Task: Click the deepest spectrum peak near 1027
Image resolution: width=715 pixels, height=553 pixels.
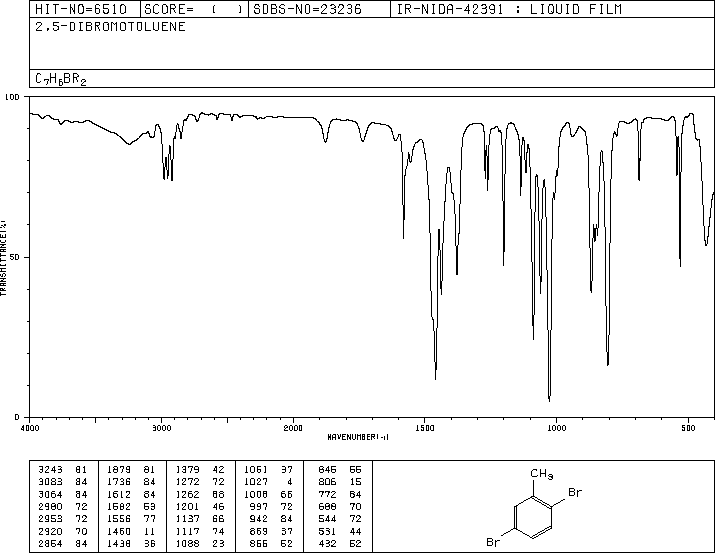Action: point(549,399)
